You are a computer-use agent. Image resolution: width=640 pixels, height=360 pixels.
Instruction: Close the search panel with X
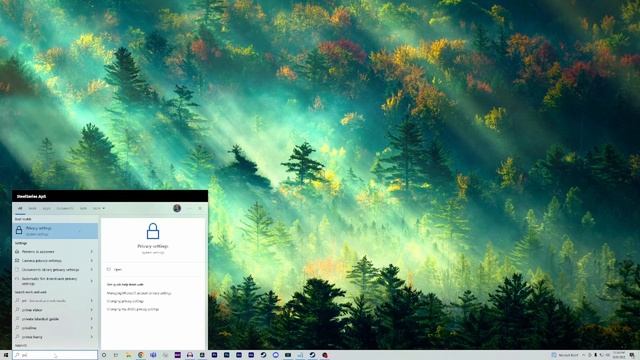click(x=200, y=208)
